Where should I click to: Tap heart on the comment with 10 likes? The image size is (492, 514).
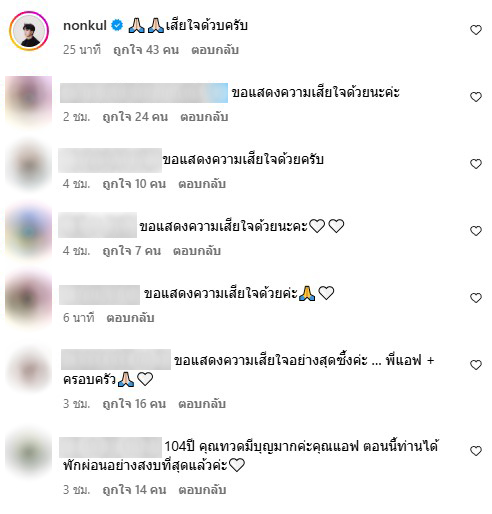coord(476,164)
